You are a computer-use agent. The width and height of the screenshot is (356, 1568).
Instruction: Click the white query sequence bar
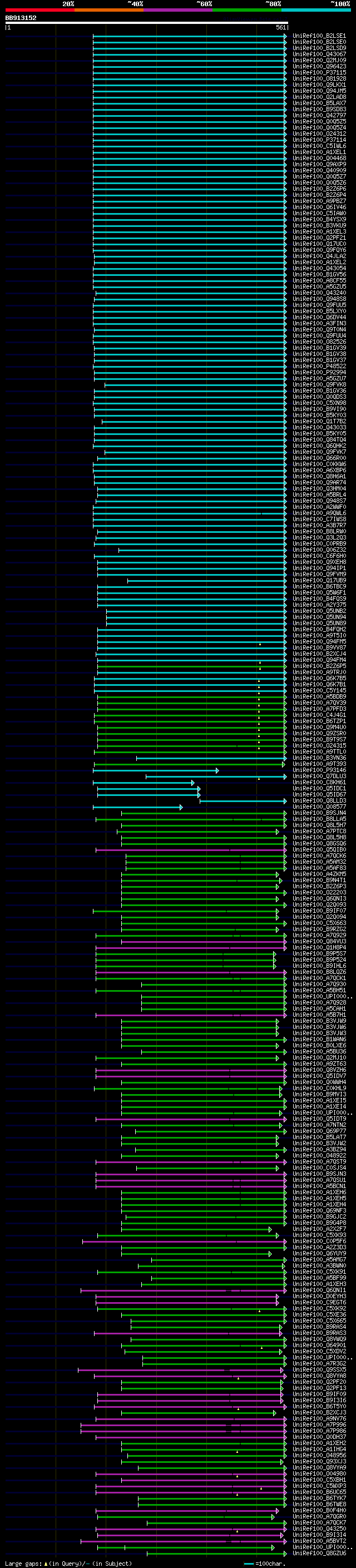(147, 22)
